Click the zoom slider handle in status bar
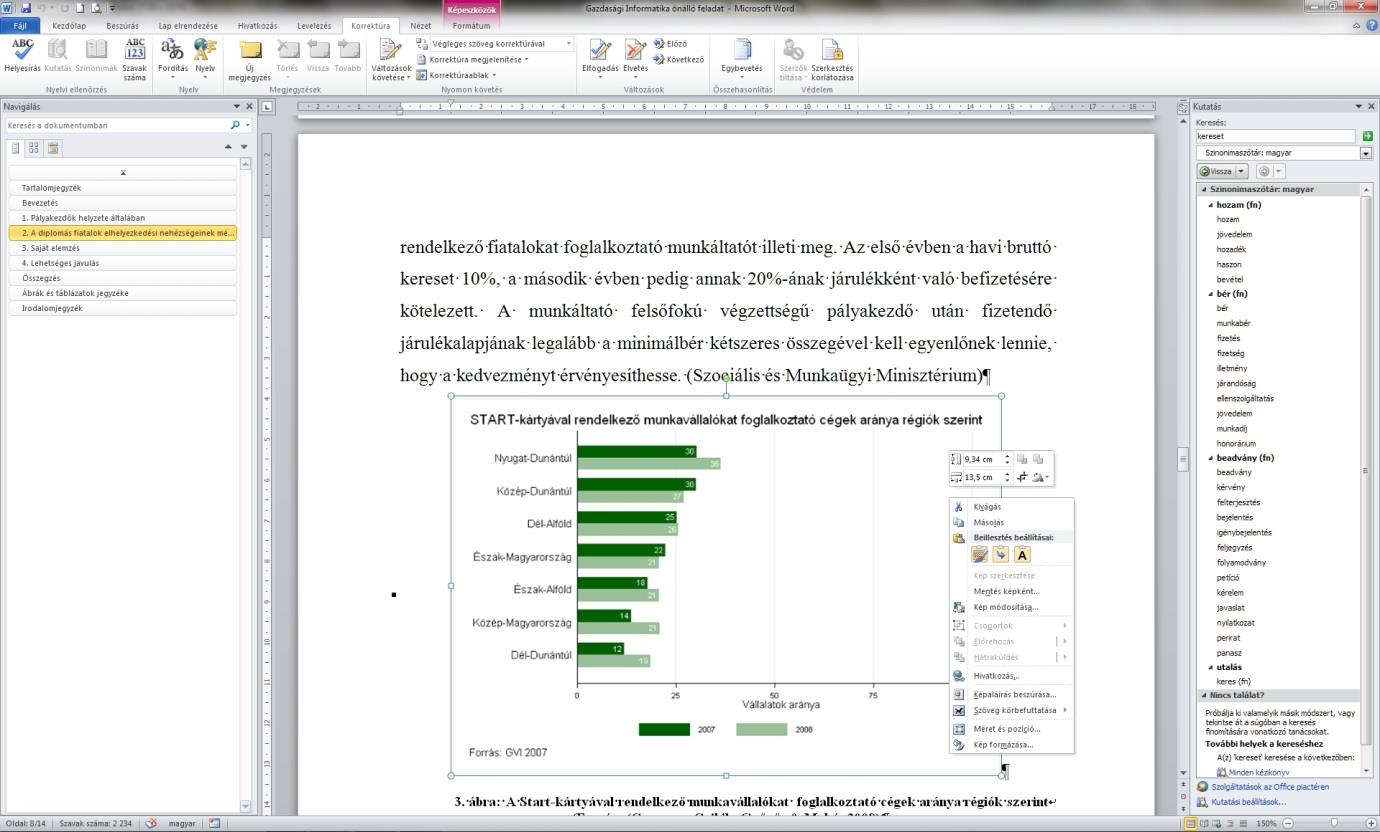This screenshot has width=1380, height=832. coord(1334,824)
